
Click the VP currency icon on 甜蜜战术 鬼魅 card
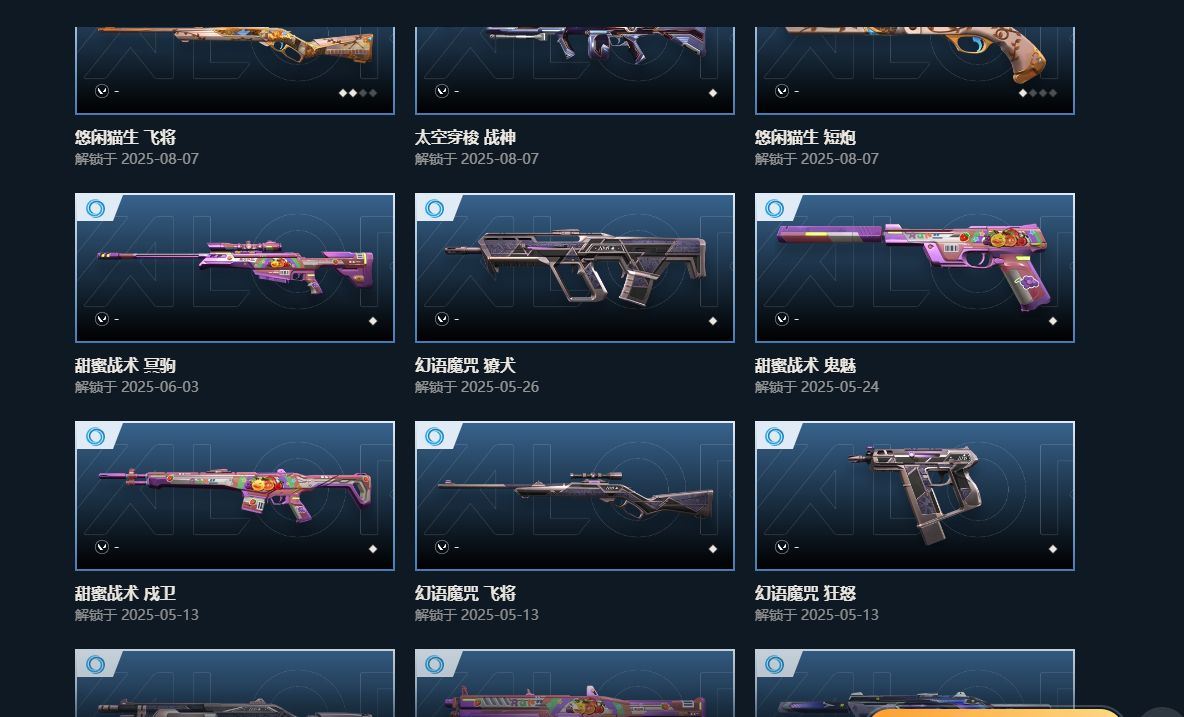tap(782, 319)
